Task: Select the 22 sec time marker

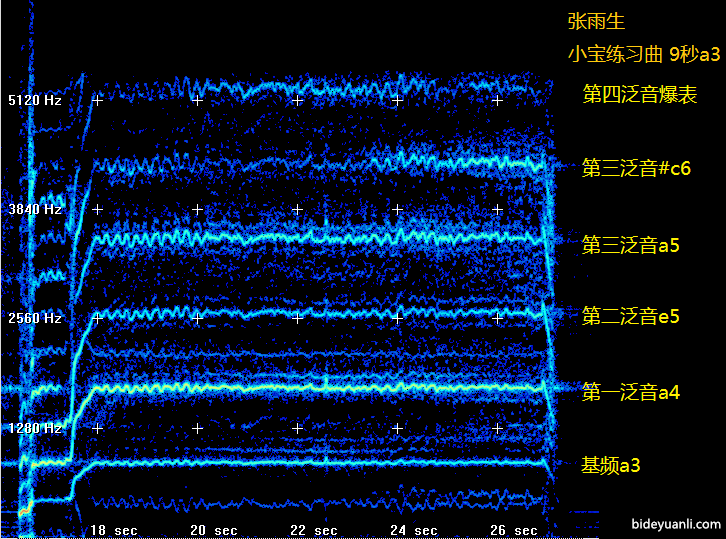Action: click(x=313, y=529)
